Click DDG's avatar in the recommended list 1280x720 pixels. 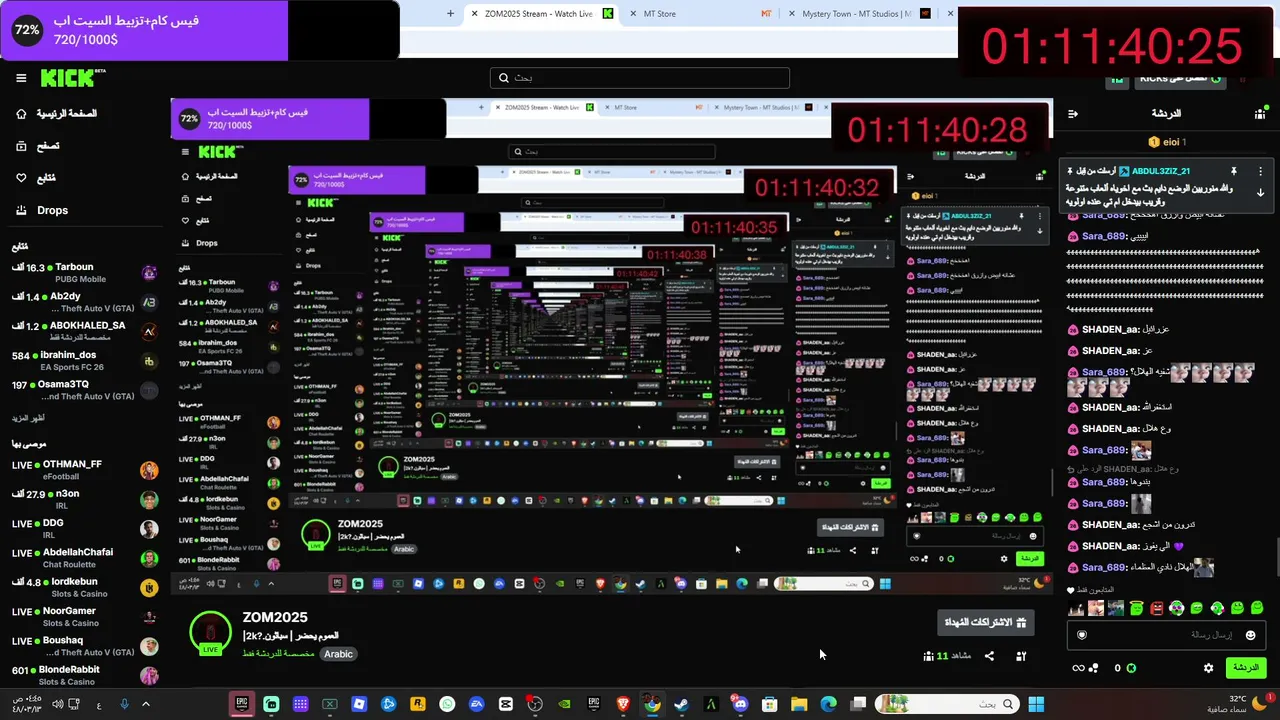coord(149,529)
